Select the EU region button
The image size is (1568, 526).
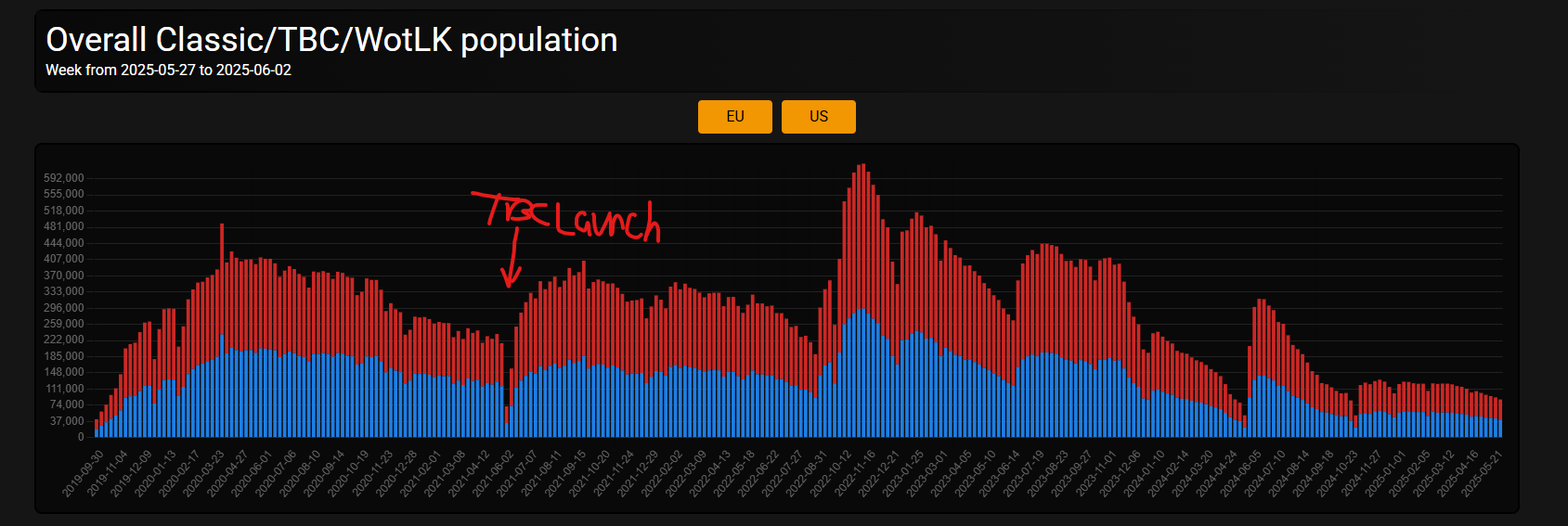pos(735,117)
